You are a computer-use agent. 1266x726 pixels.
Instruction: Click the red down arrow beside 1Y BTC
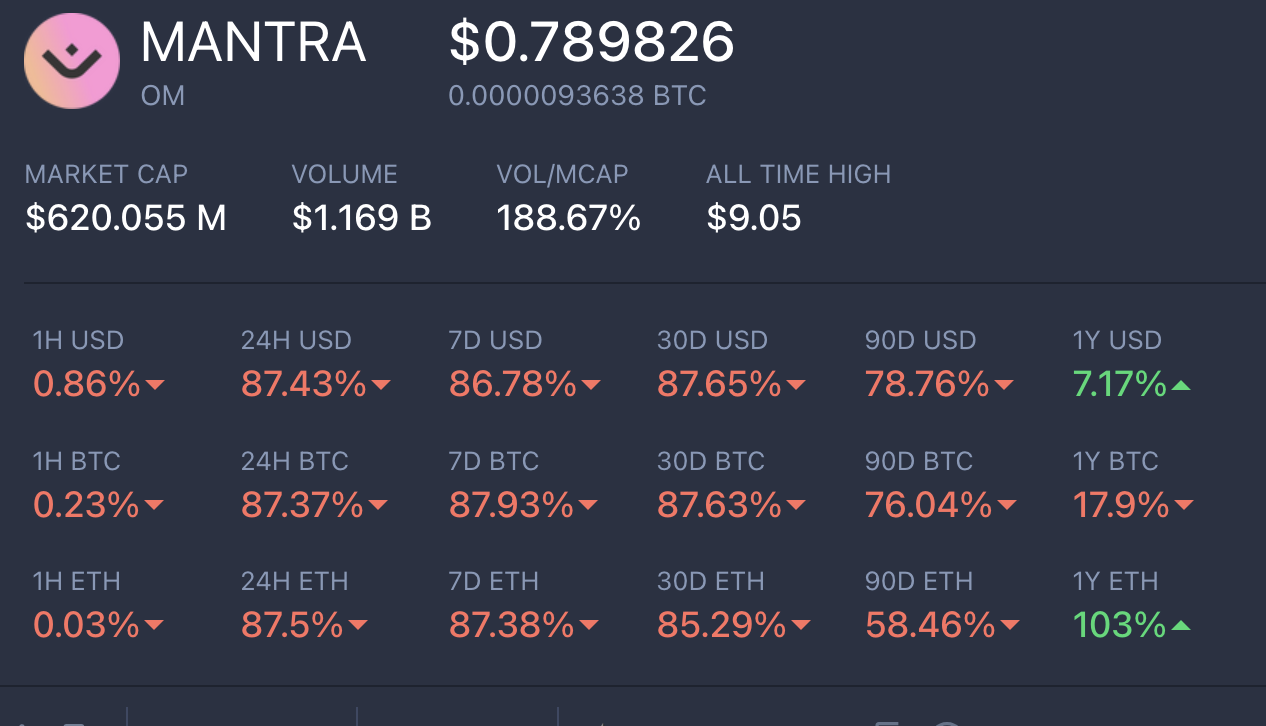[1183, 506]
